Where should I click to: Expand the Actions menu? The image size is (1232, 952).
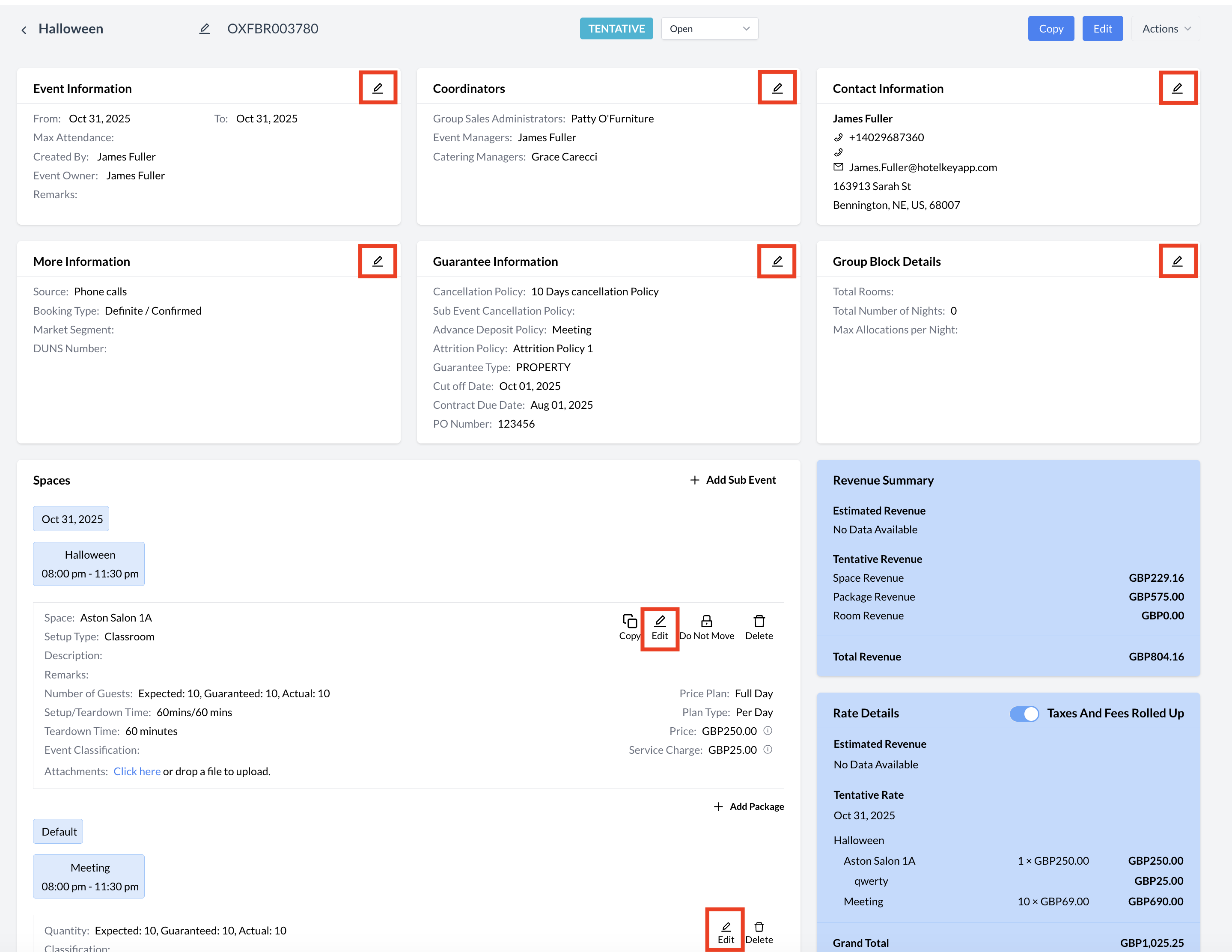coord(1165,29)
